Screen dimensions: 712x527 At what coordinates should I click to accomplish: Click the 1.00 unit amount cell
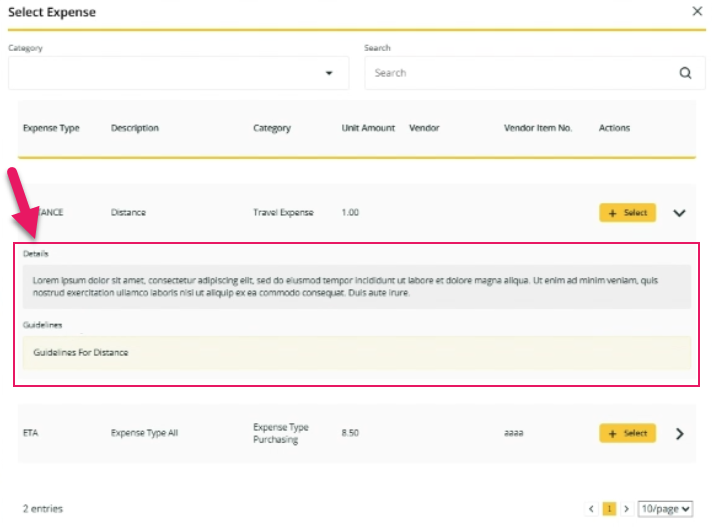click(350, 212)
